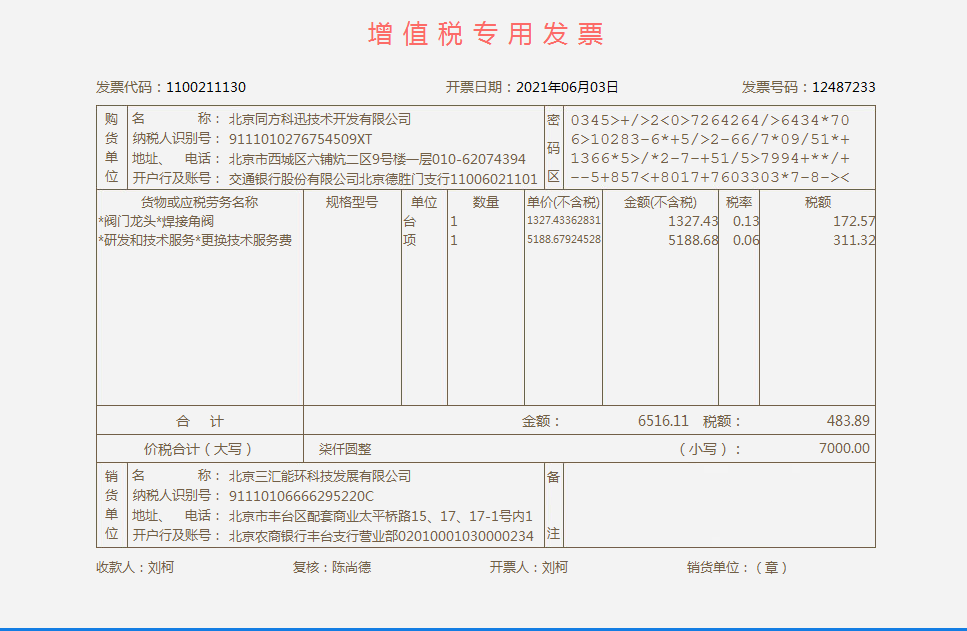The width and height of the screenshot is (967, 631).
Task: Click password line starting with 1366*5>
Action: tap(710, 159)
